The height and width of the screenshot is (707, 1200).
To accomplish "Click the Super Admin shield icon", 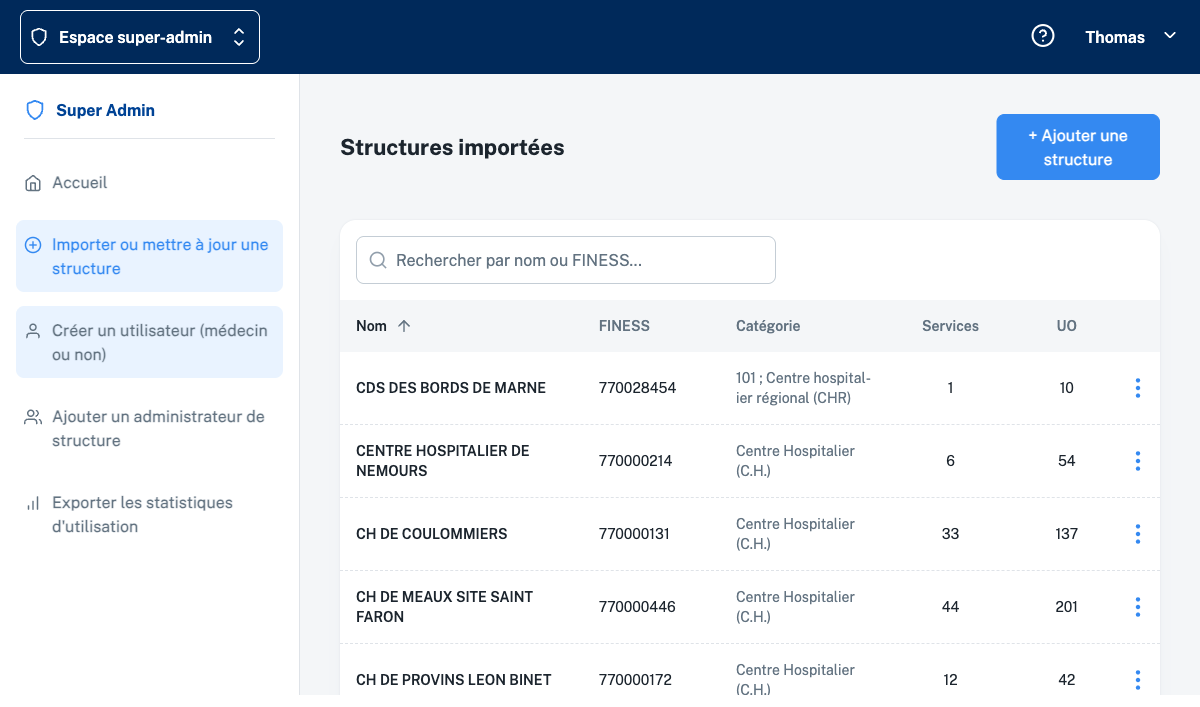I will 35,110.
